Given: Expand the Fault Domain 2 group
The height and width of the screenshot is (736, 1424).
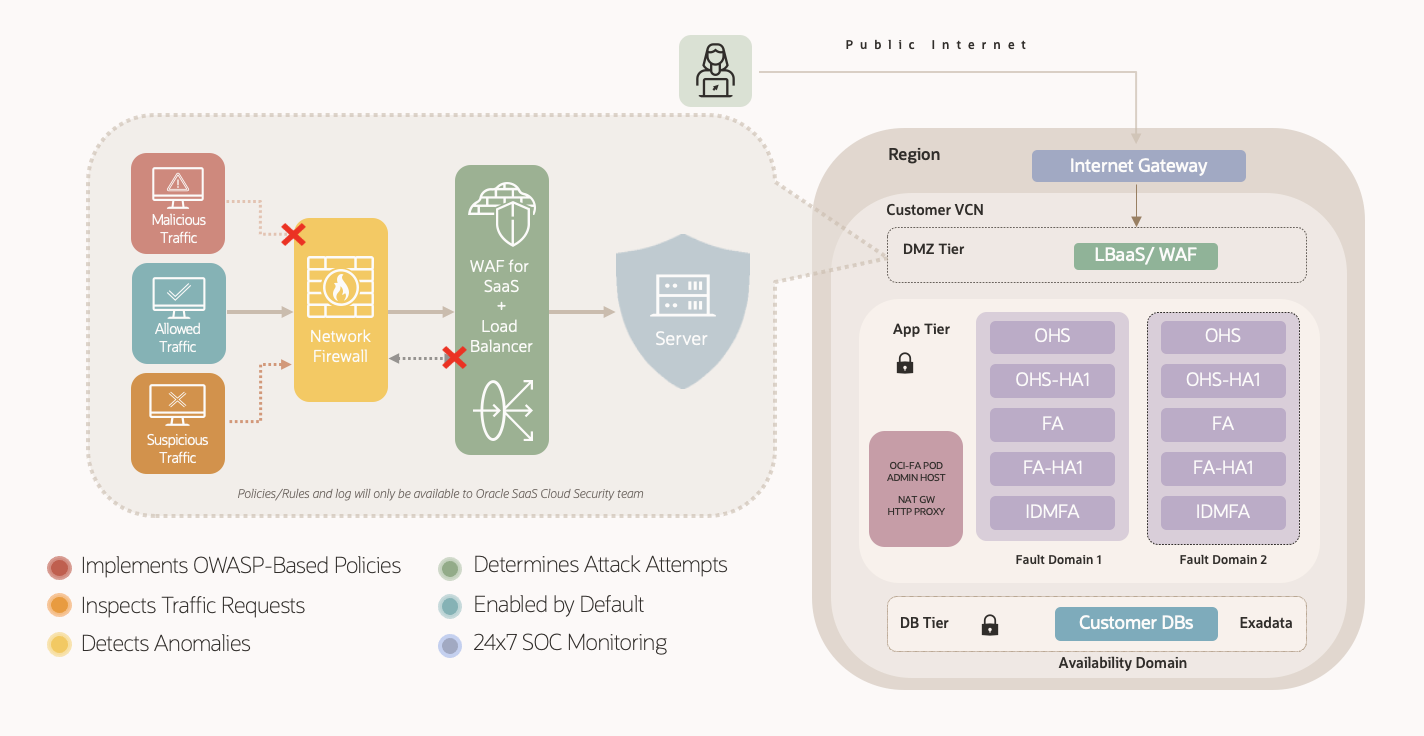Looking at the screenshot, I should [x=1222, y=428].
